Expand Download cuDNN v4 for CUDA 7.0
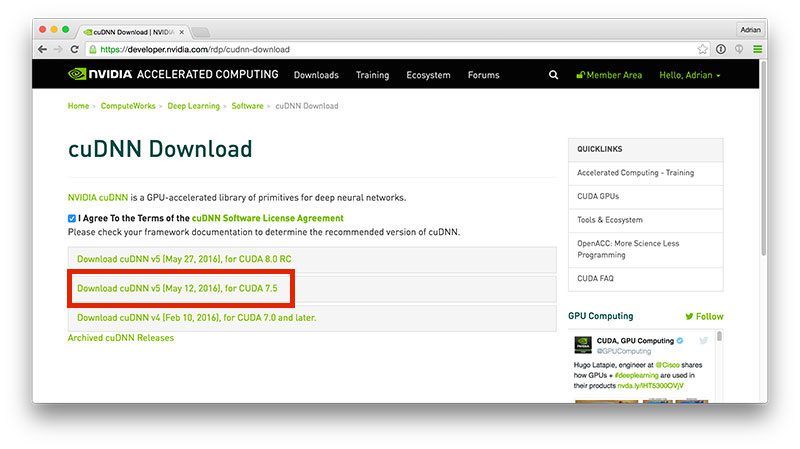Viewport: 800px width, 449px height. [312, 317]
